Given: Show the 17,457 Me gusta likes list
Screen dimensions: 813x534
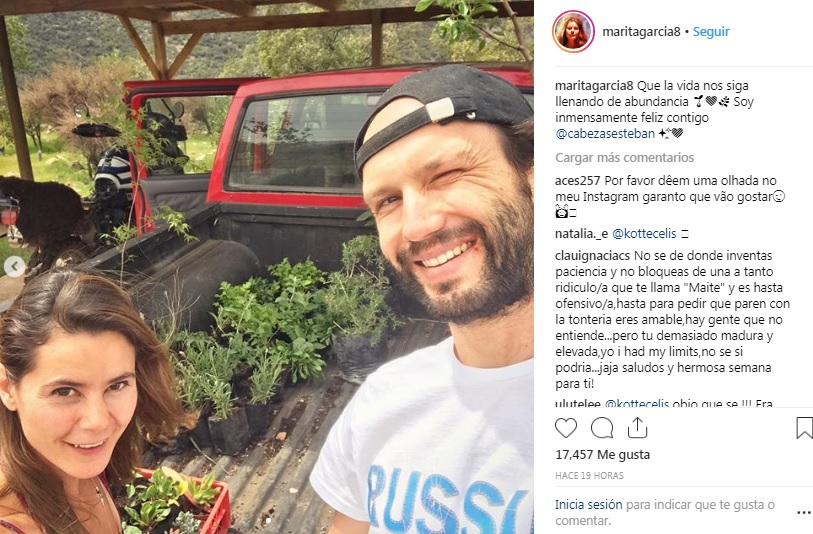Looking at the screenshot, I should (602, 455).
